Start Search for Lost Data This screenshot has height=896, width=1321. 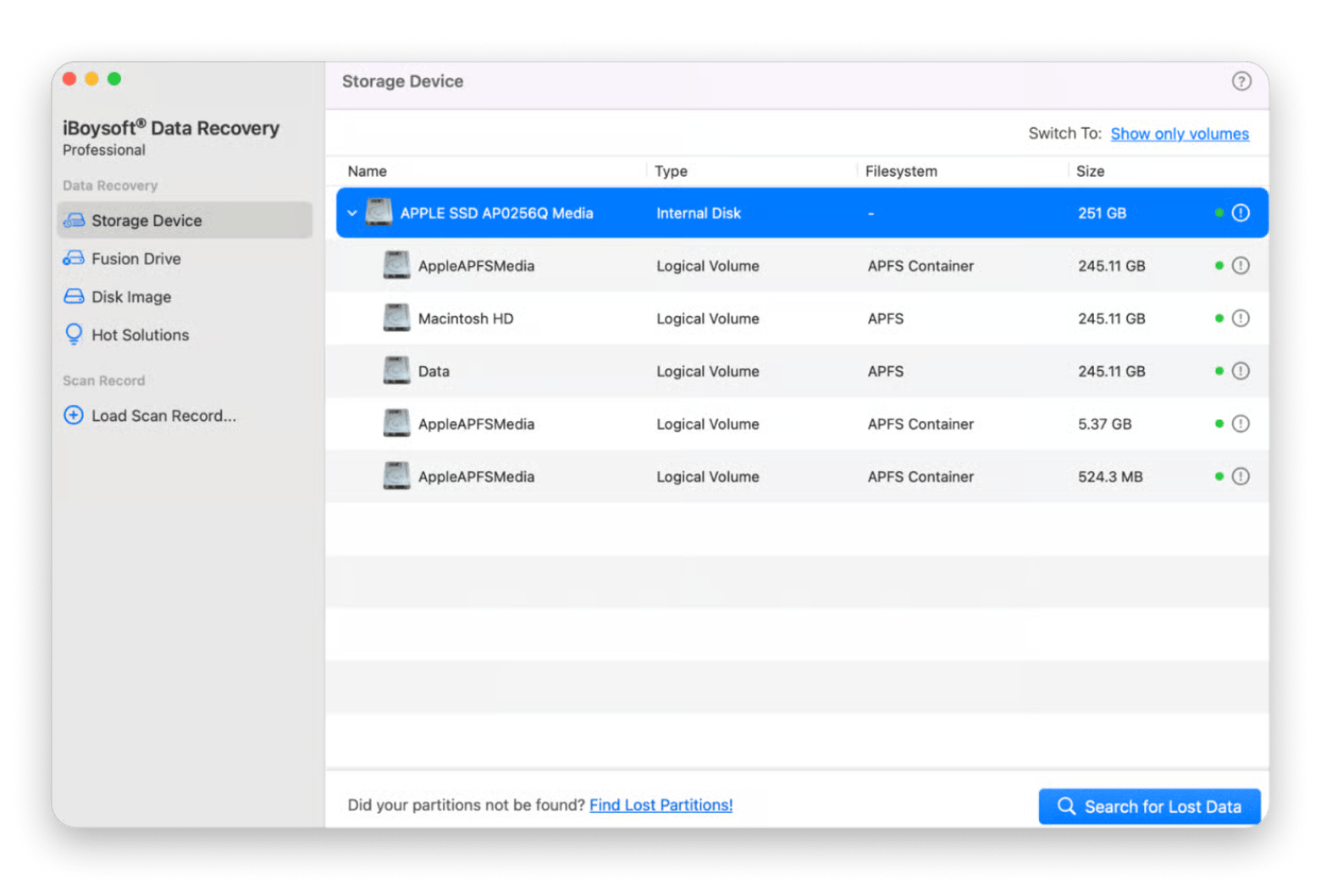[1149, 806]
